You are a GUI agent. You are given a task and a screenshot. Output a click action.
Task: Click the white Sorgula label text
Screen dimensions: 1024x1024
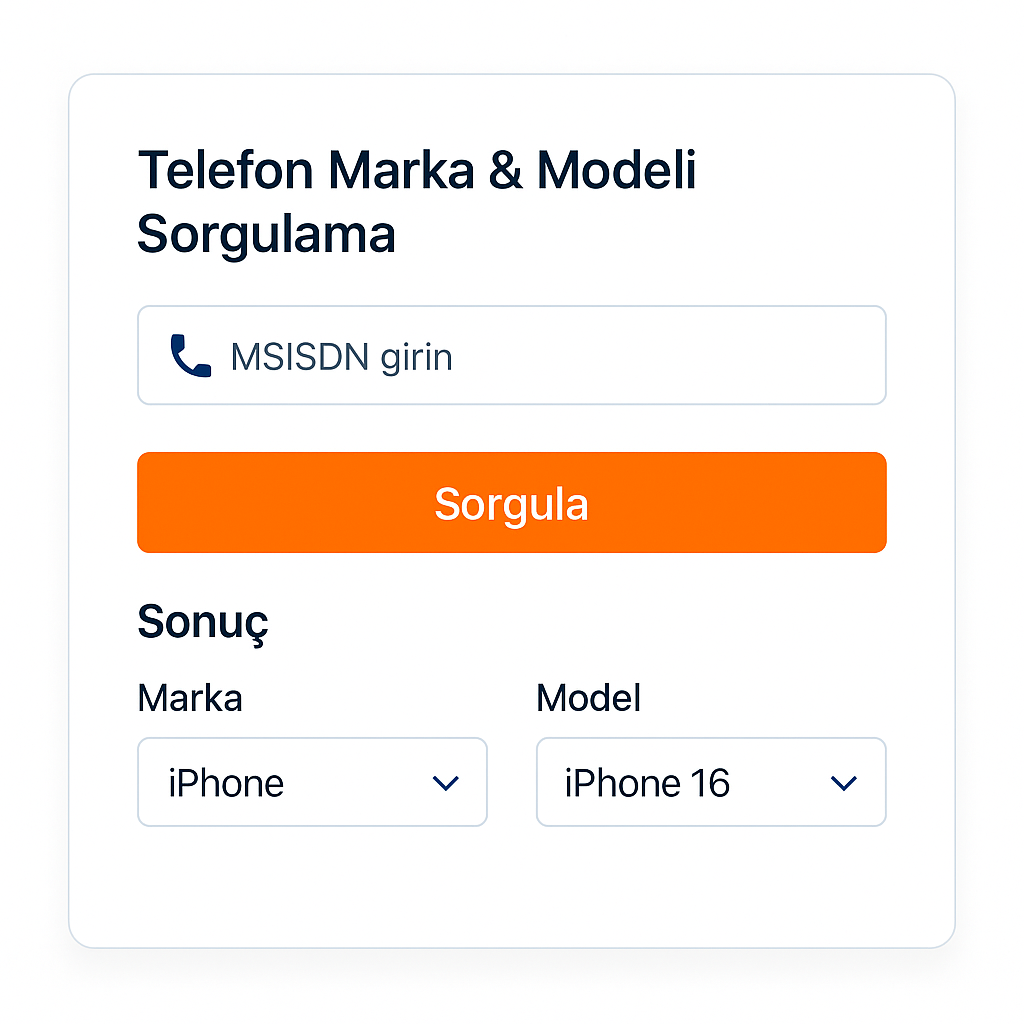point(511,504)
